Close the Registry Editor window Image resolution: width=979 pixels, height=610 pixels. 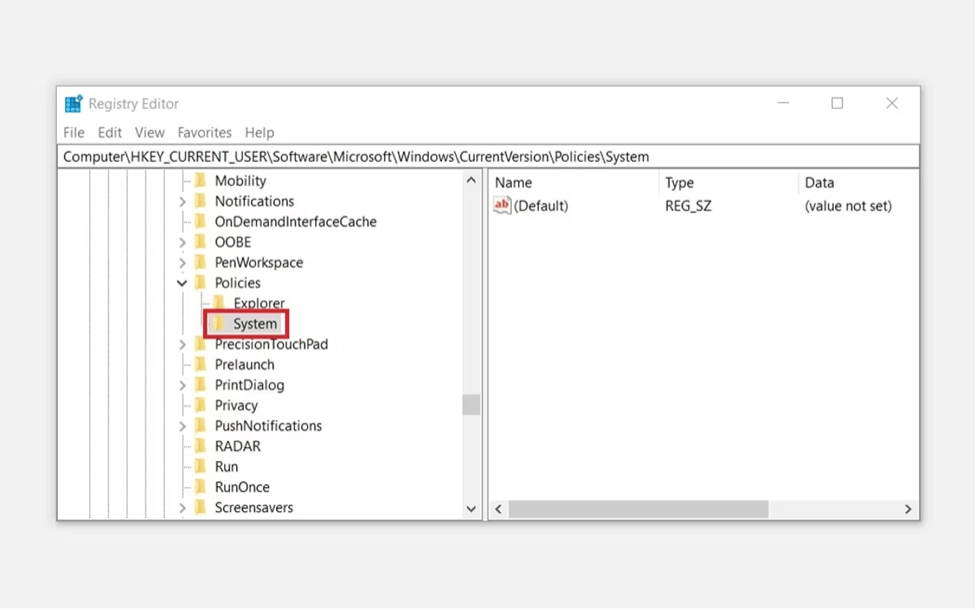(x=892, y=104)
